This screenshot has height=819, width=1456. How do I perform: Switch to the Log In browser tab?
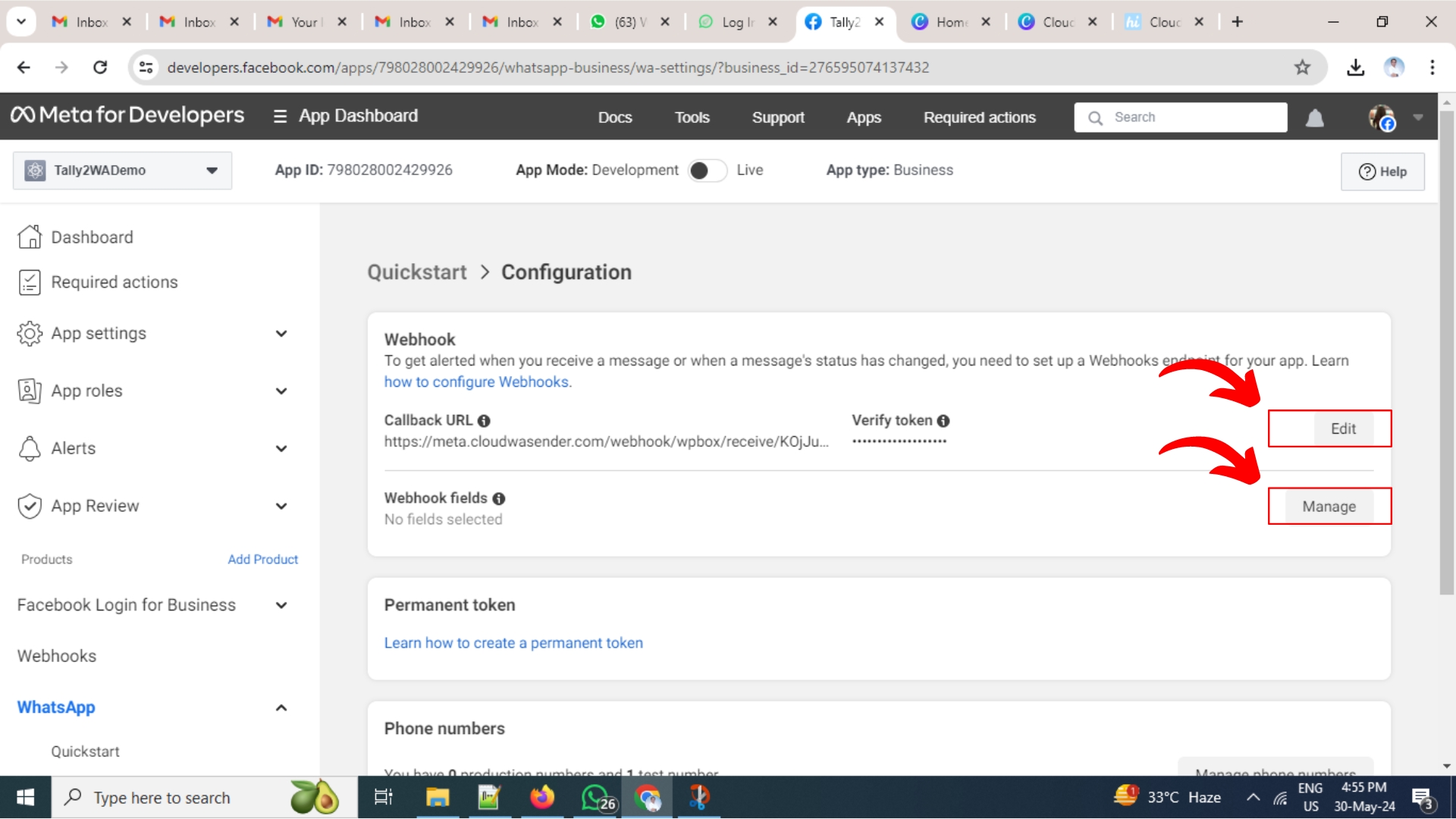tap(736, 22)
